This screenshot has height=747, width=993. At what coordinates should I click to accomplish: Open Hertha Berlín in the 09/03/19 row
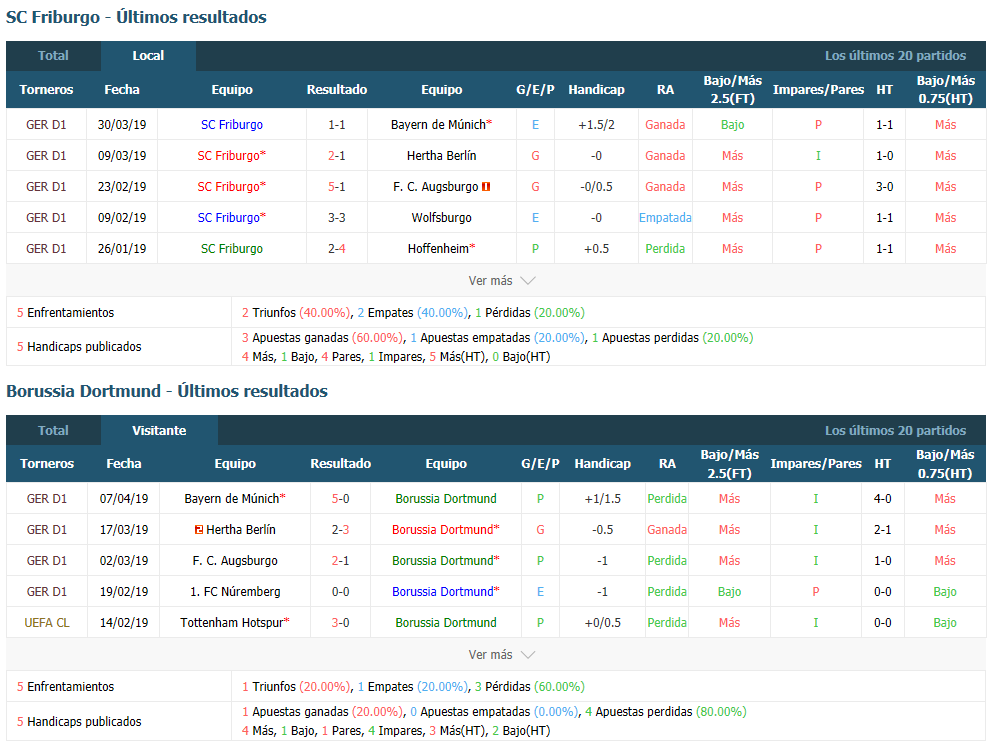[x=441, y=156]
